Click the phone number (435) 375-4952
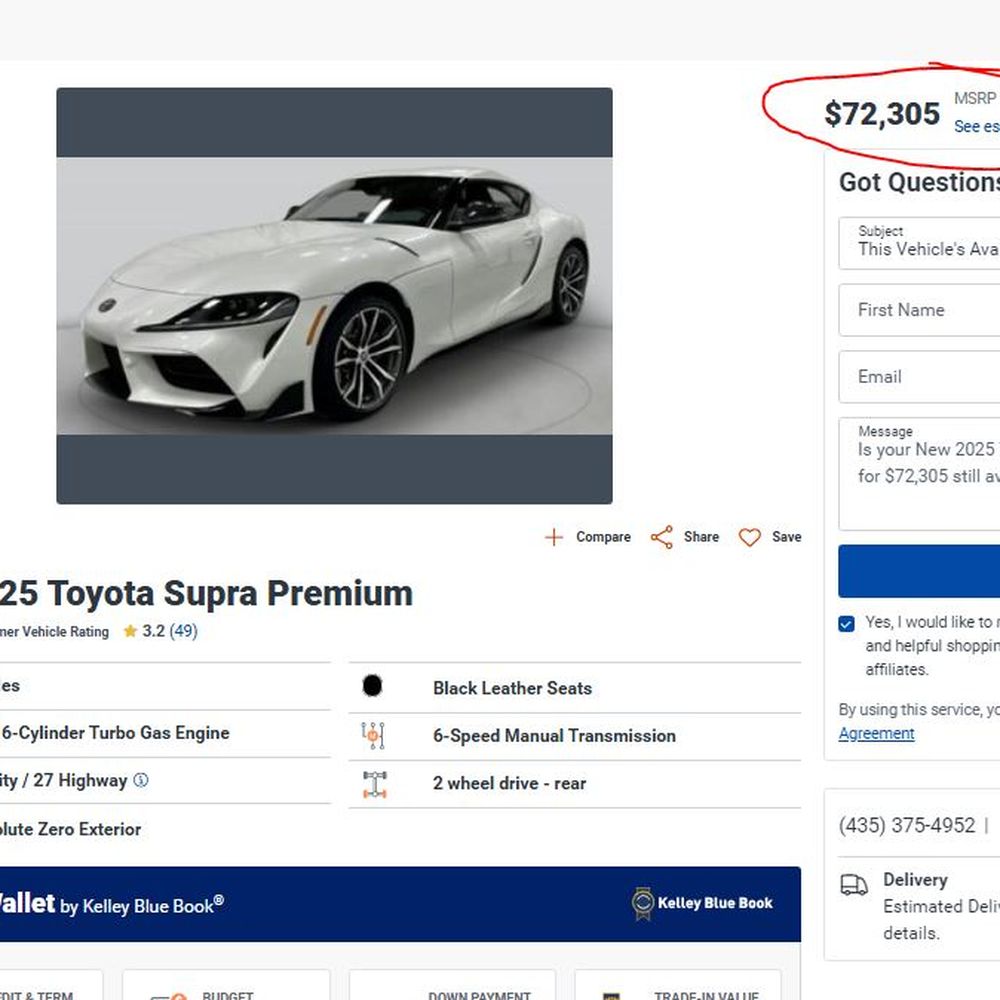This screenshot has height=1000, width=1000. [x=907, y=825]
